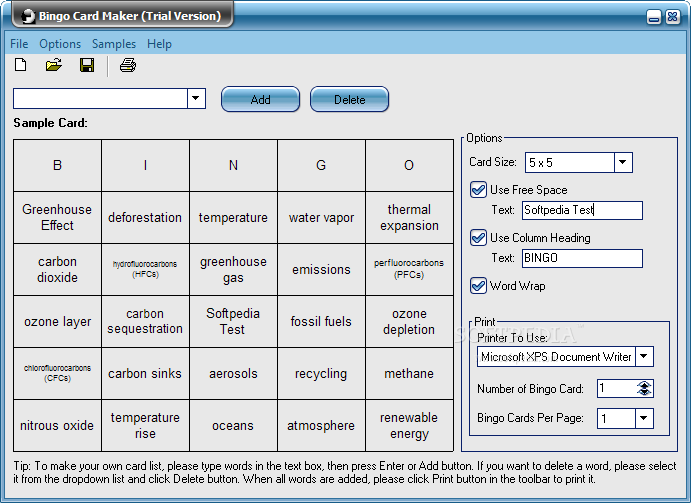Click the BINGO column heading text field
The height and width of the screenshot is (503, 691).
pos(582,258)
